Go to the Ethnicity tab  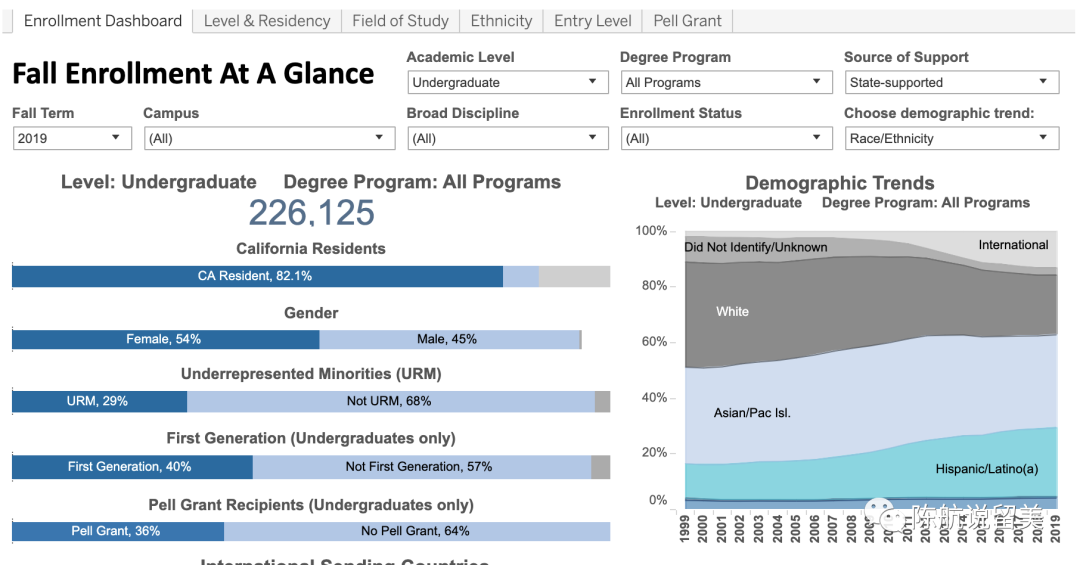501,21
